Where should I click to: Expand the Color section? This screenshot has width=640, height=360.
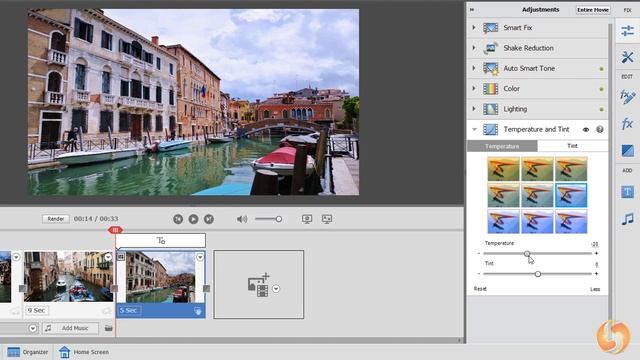(x=474, y=89)
